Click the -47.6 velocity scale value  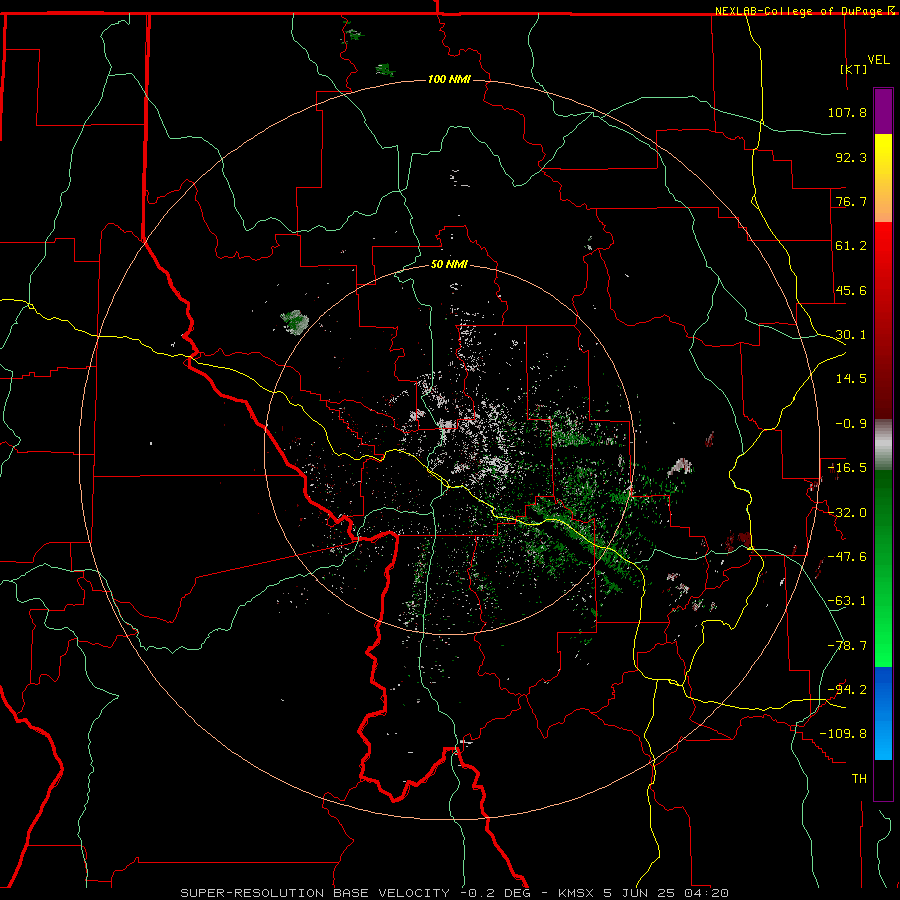(847, 557)
